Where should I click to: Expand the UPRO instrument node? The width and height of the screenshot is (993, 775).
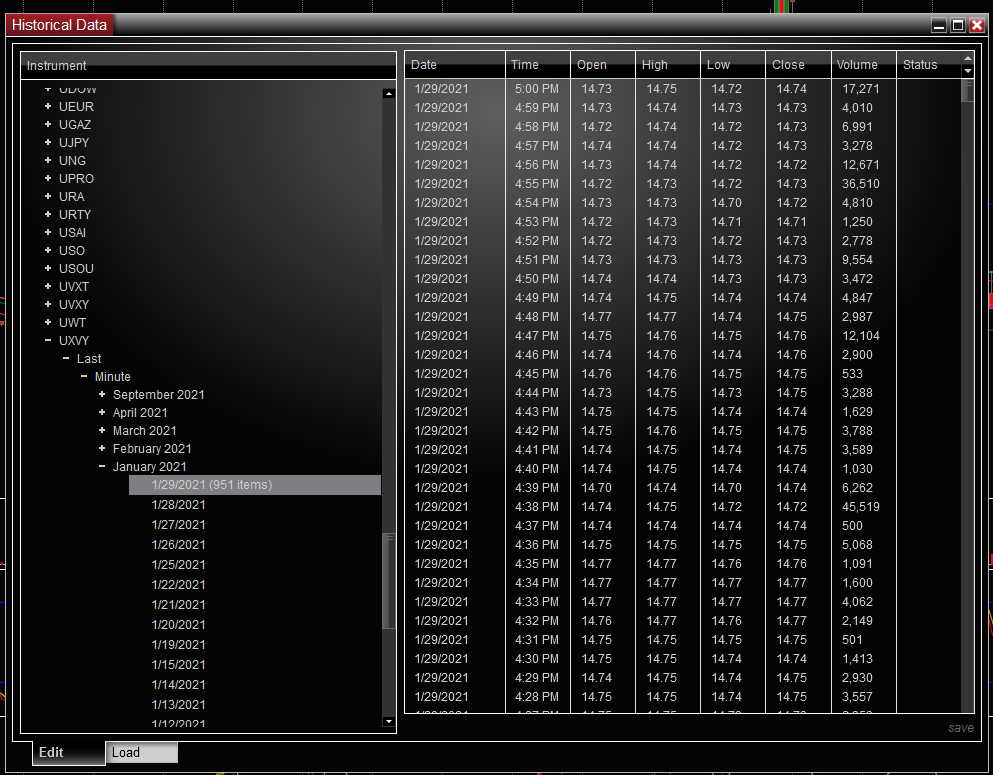(48, 179)
